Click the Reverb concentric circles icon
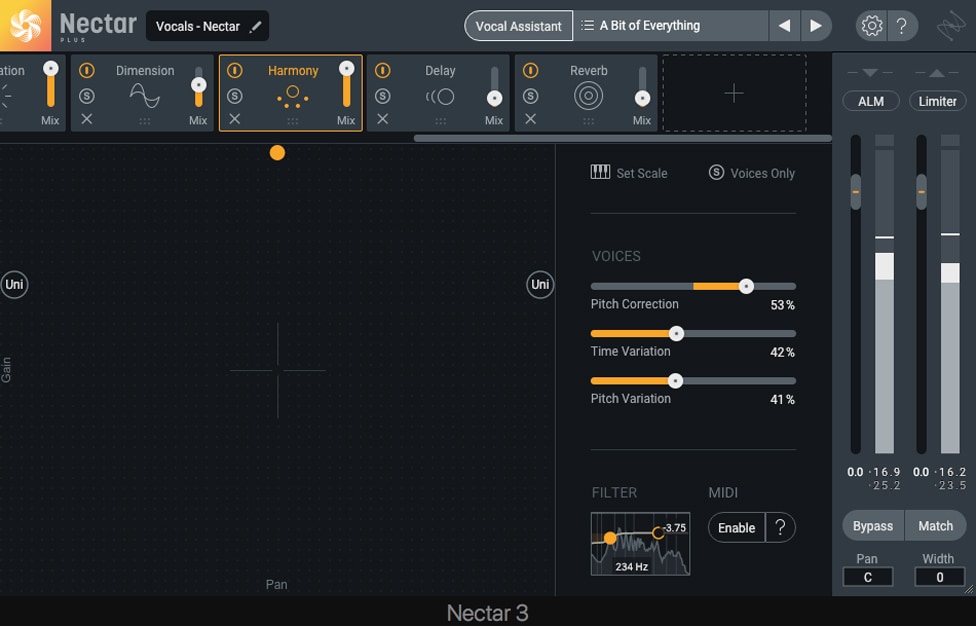Screen dimensions: 976x626 pyautogui.click(x=588, y=96)
